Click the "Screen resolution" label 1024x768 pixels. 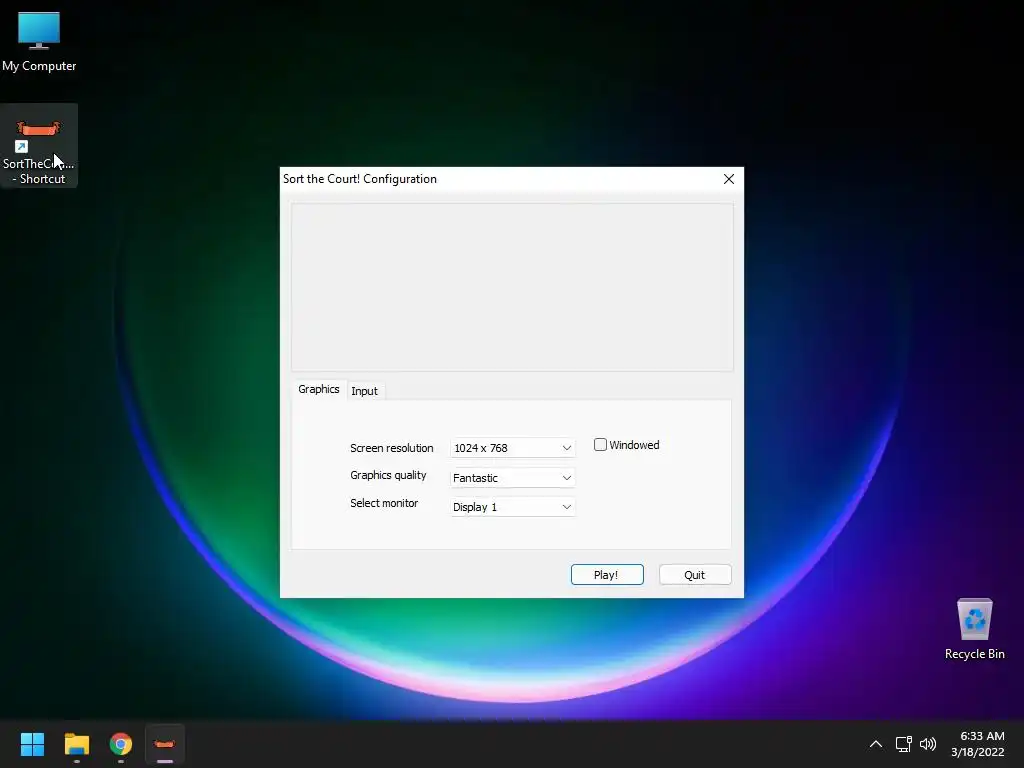(x=391, y=448)
